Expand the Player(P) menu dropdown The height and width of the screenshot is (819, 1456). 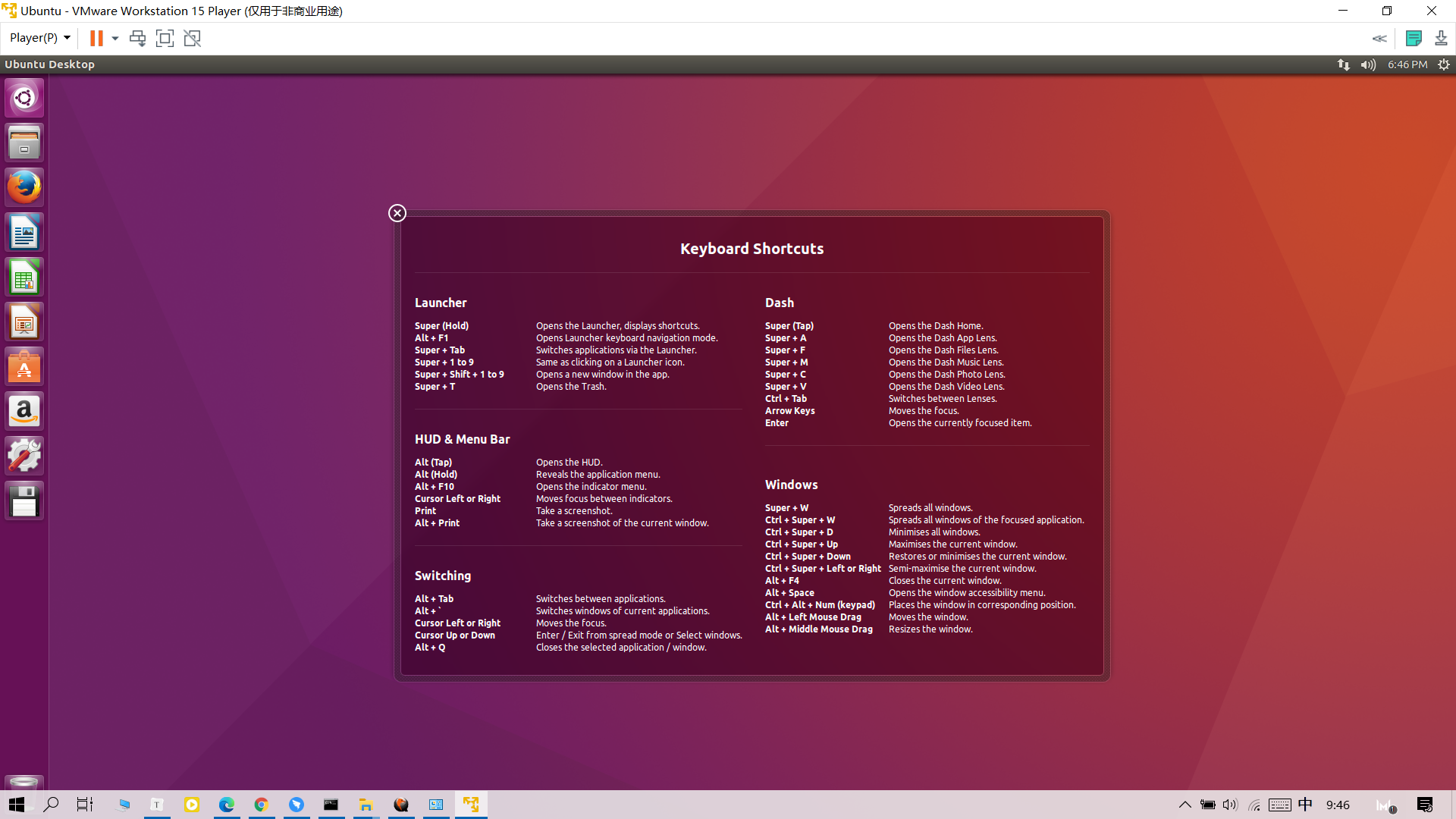(39, 38)
